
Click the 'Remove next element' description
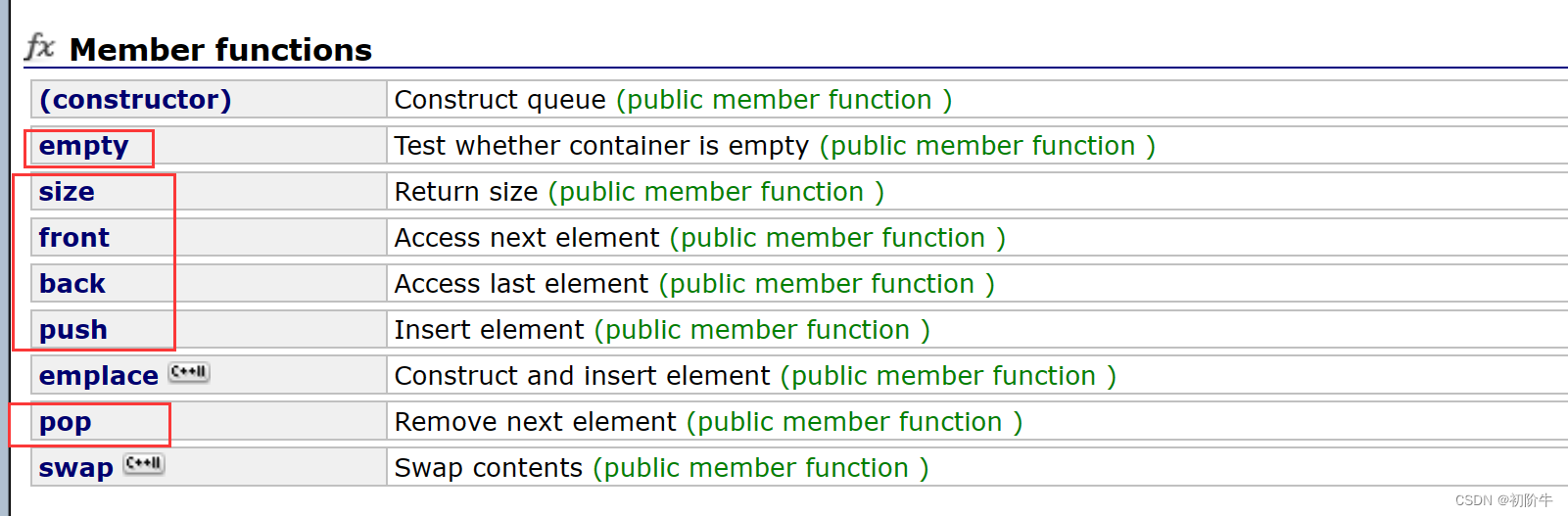click(535, 422)
